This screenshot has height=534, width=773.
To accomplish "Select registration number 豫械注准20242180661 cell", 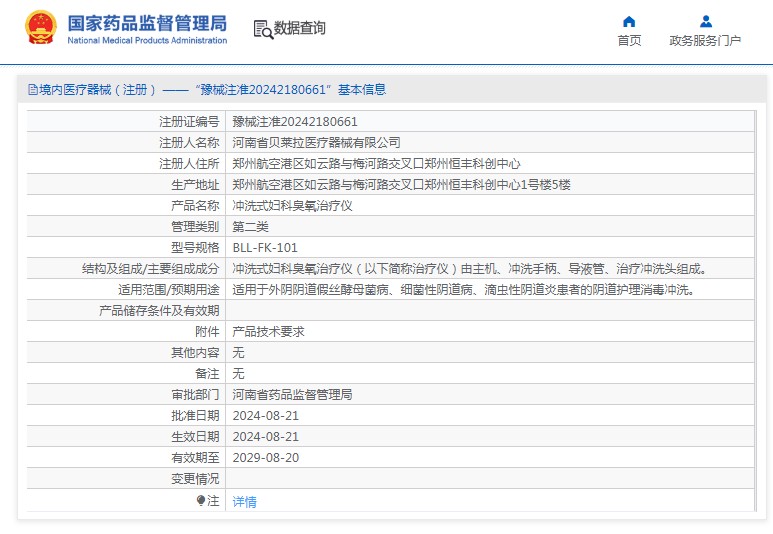I will (x=295, y=121).
